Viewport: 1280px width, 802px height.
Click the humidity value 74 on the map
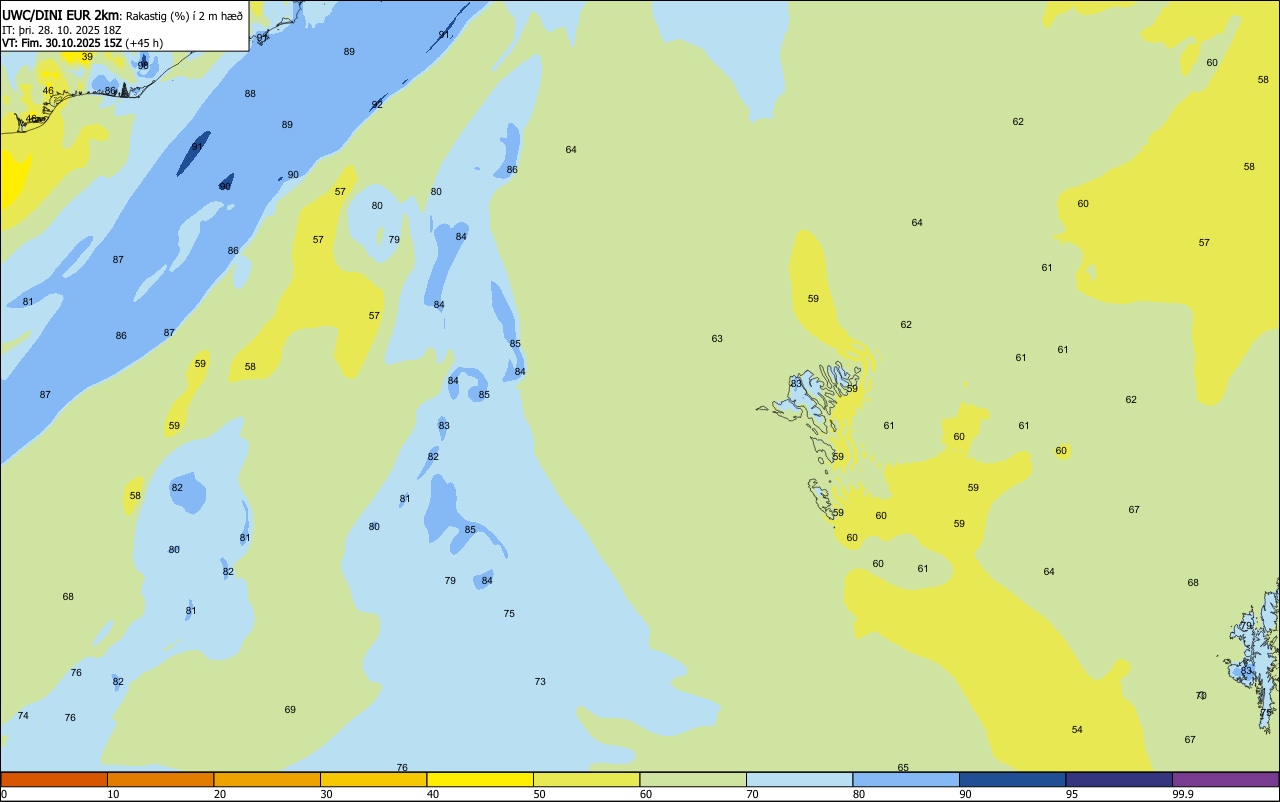(x=23, y=716)
